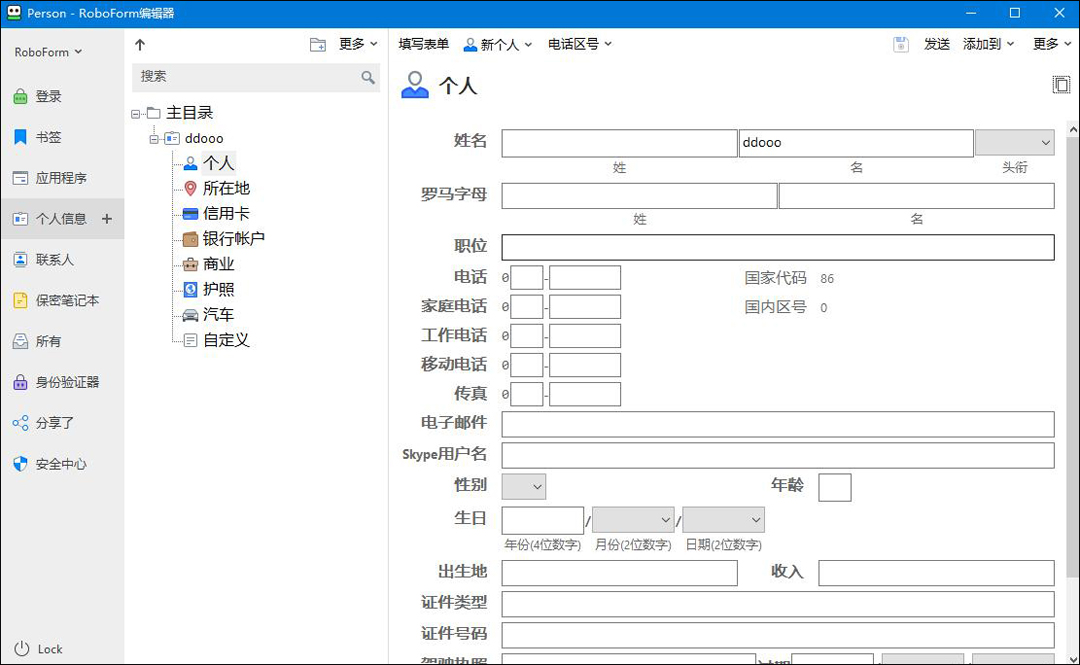Screen dimensions: 1080x665
Task: Open 添加到 dropdown
Action: pyautogui.click(x=988, y=44)
